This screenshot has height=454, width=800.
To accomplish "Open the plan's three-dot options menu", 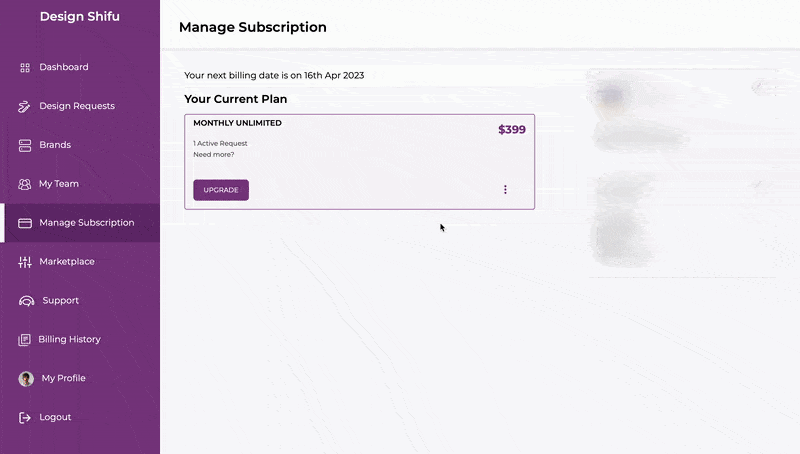I will (x=505, y=190).
